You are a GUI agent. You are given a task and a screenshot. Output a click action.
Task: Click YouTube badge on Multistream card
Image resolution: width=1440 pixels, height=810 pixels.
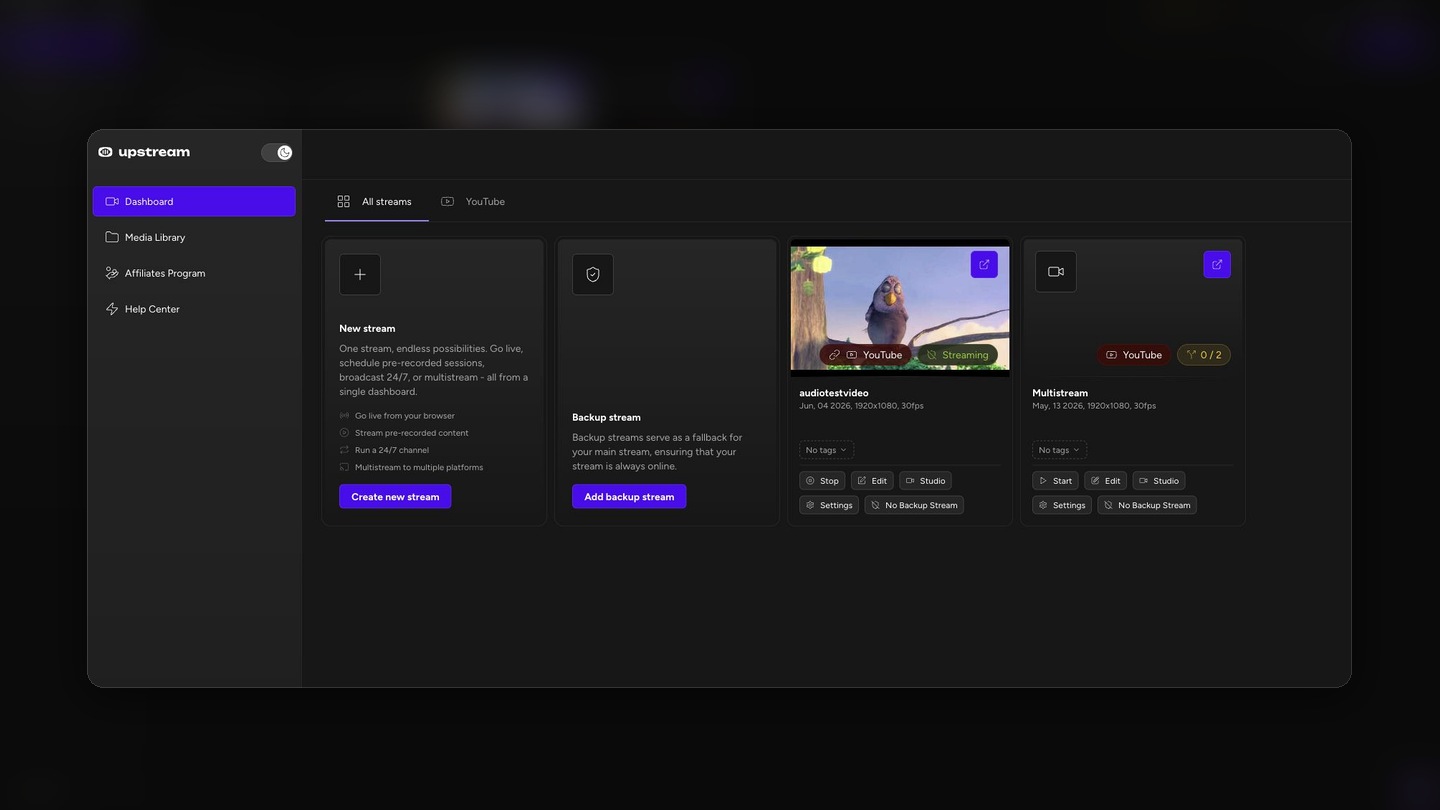coord(1134,354)
